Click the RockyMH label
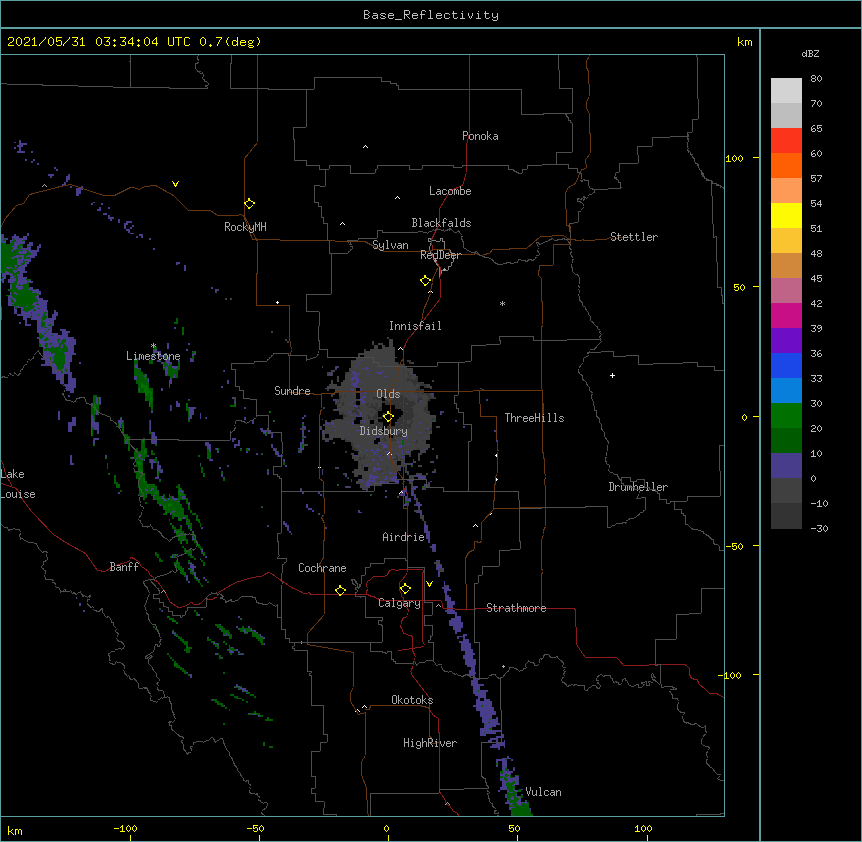 pos(245,227)
